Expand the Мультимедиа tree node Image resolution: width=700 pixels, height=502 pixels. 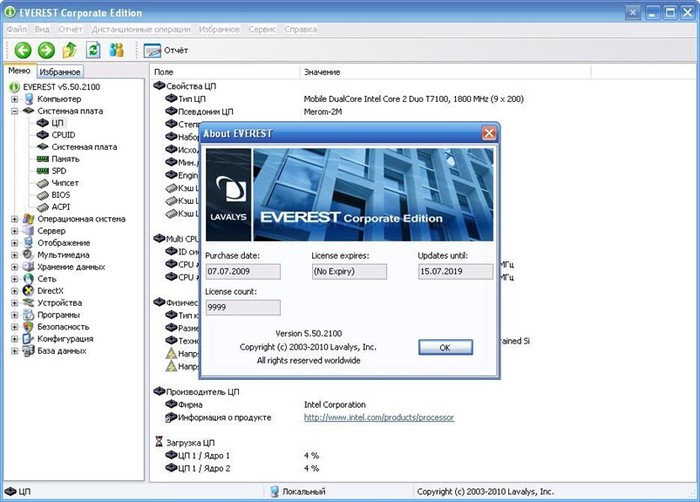pos(15,255)
